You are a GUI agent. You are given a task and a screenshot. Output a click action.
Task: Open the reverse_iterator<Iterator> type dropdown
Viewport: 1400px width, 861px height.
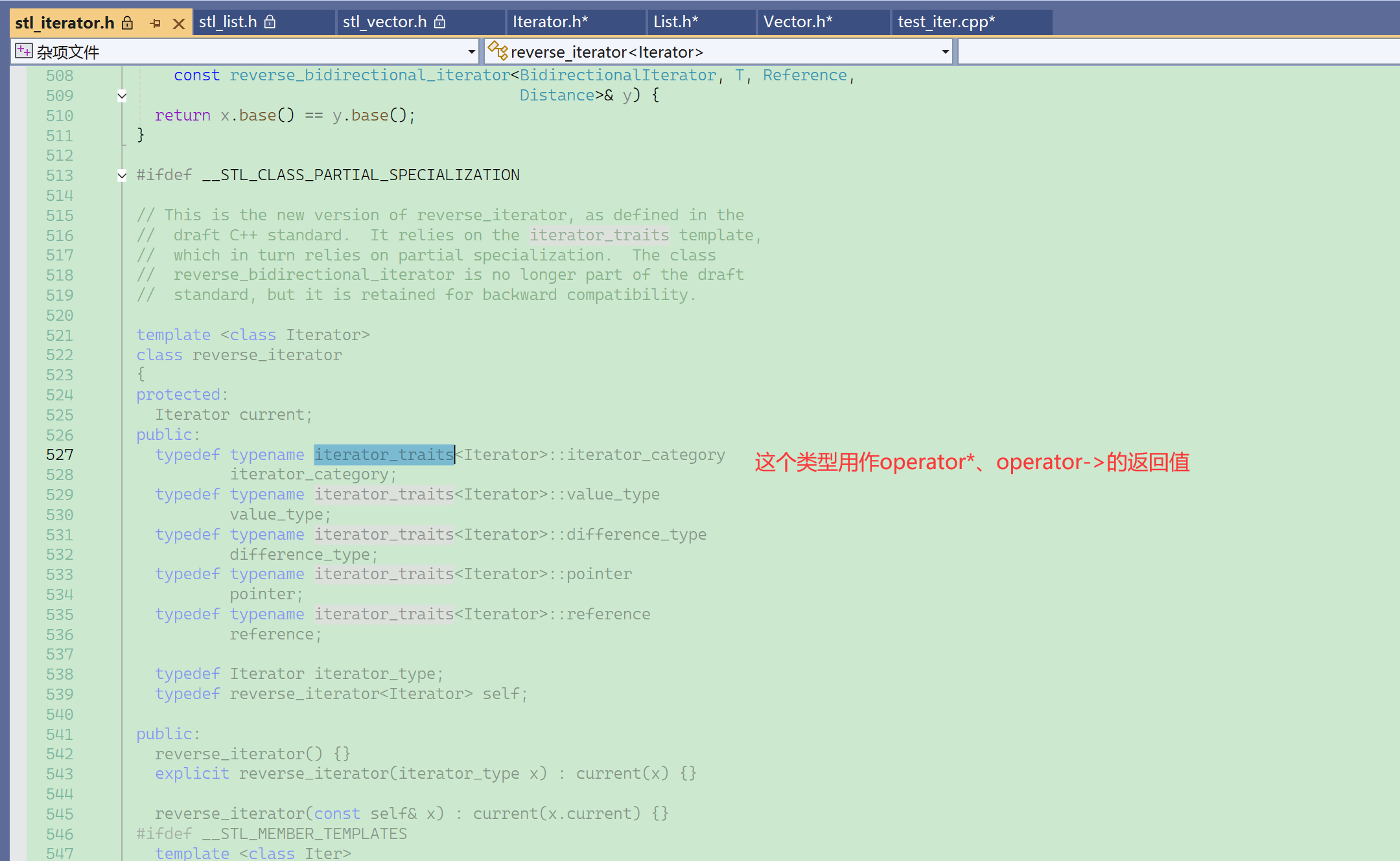pyautogui.click(x=945, y=51)
